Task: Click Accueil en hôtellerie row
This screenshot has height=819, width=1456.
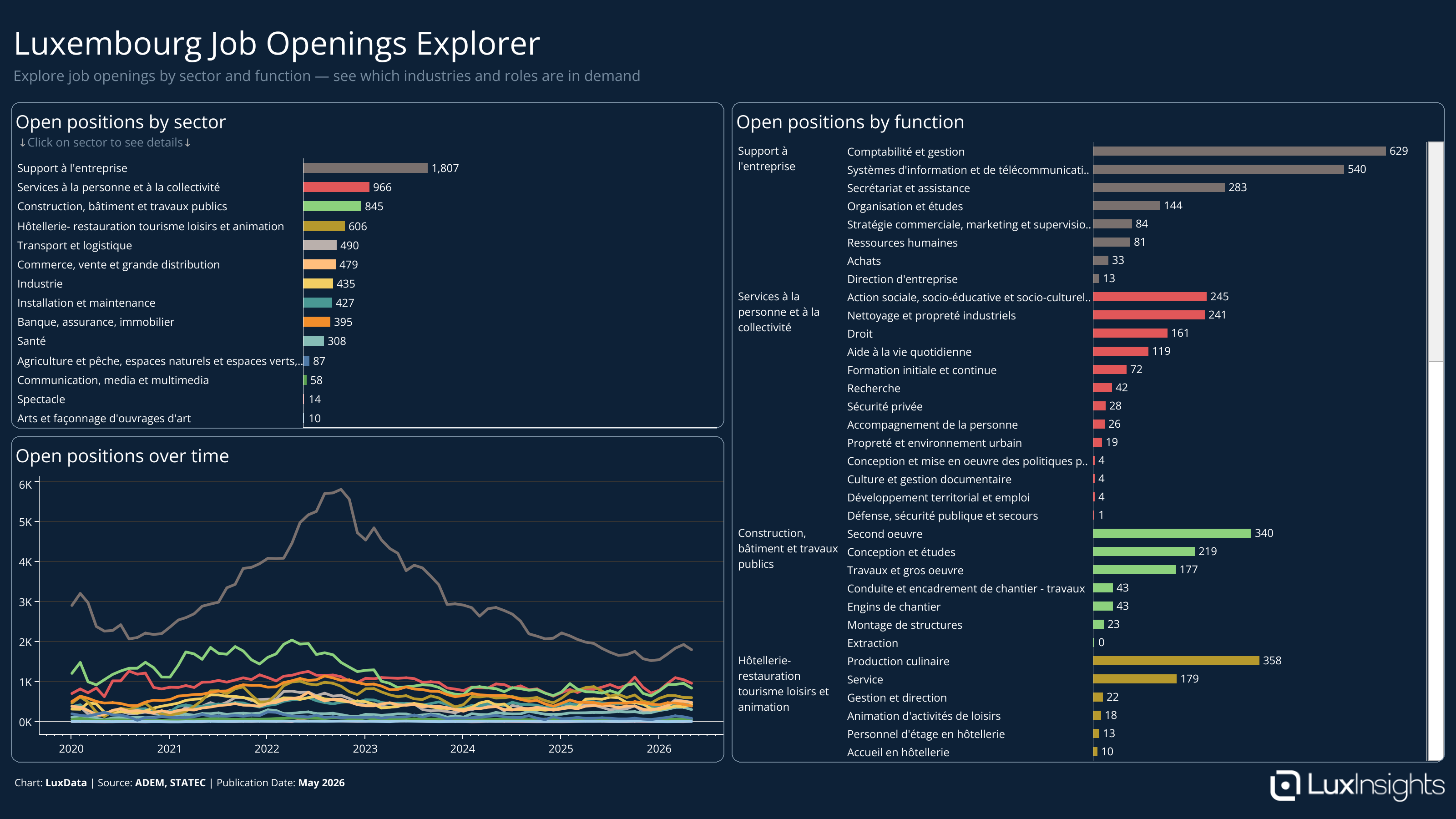Action: coord(980,752)
